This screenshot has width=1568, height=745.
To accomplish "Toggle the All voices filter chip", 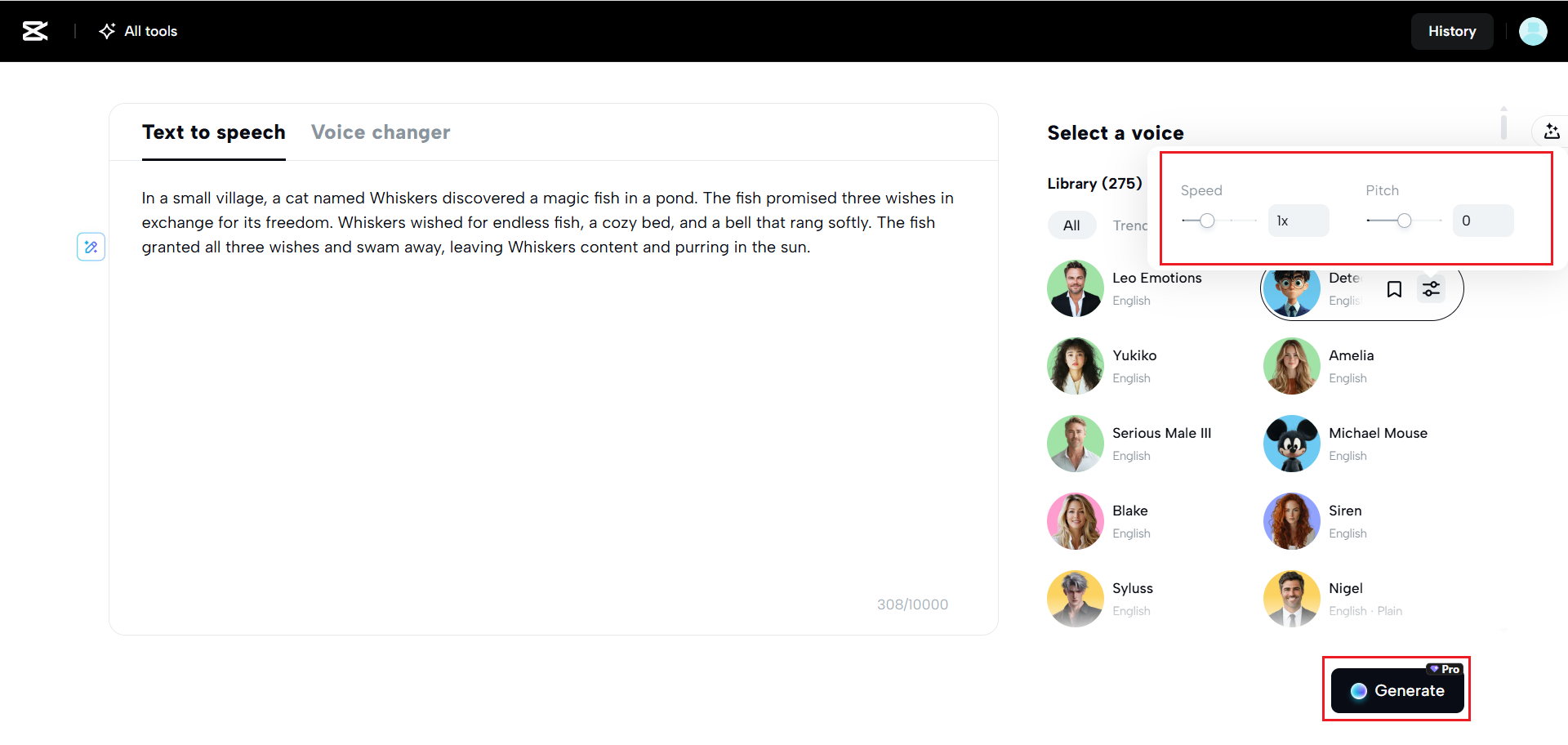I will (x=1071, y=225).
